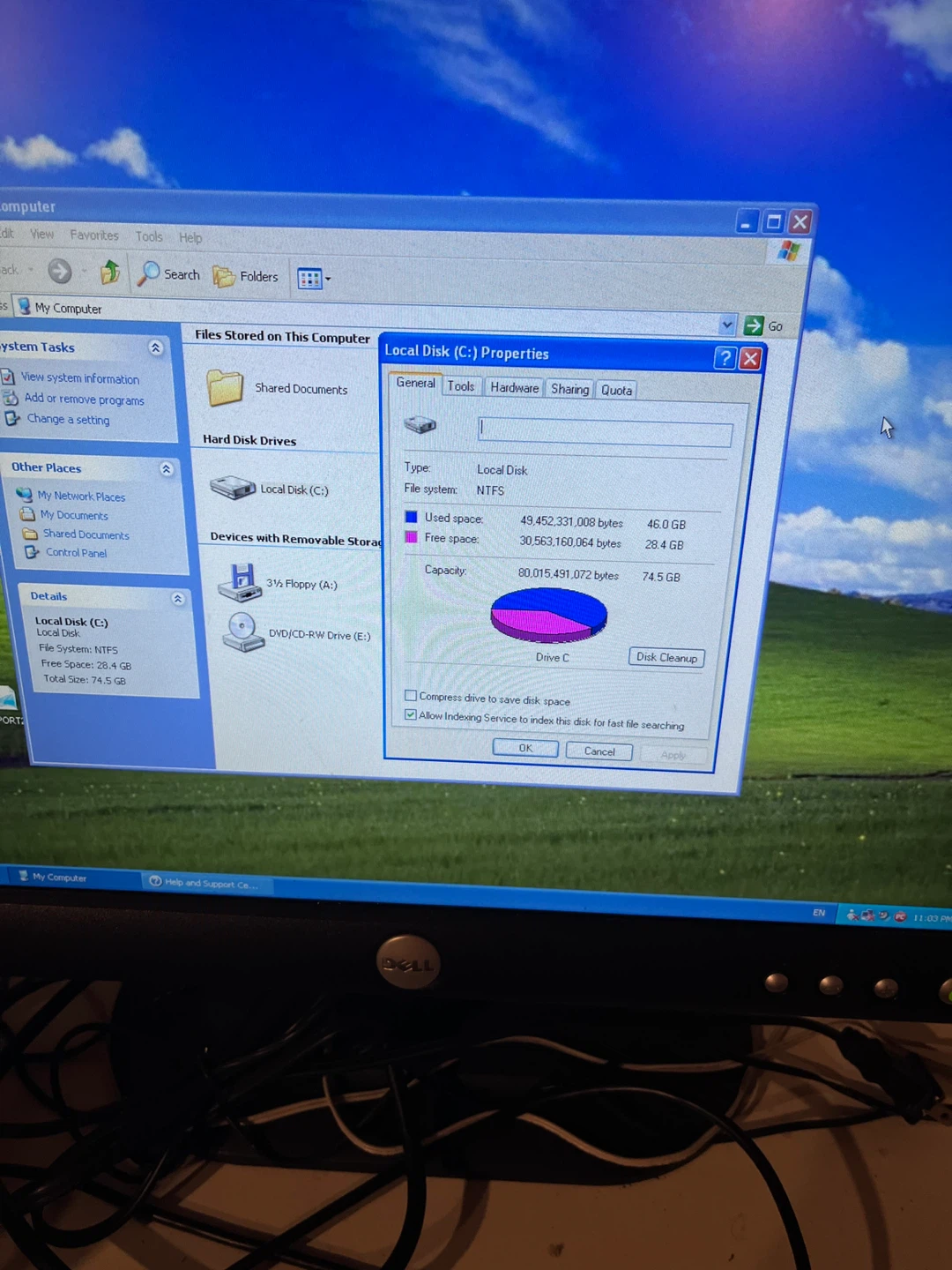Open the Help menu

click(x=190, y=237)
